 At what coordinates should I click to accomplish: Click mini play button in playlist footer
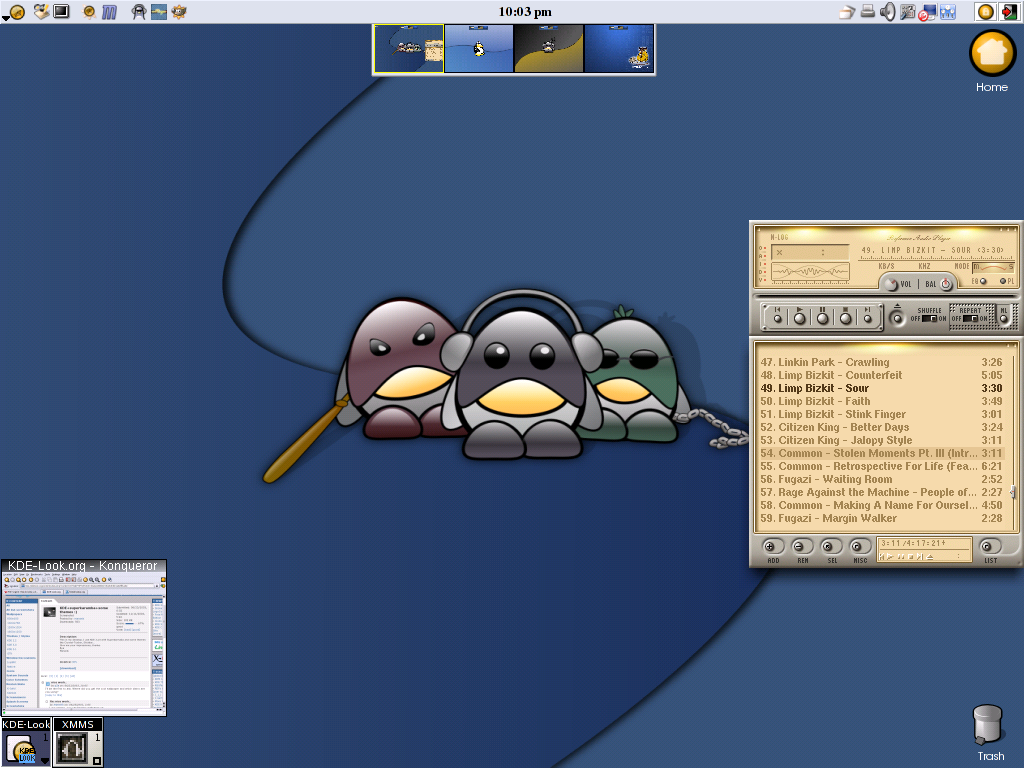click(x=890, y=556)
